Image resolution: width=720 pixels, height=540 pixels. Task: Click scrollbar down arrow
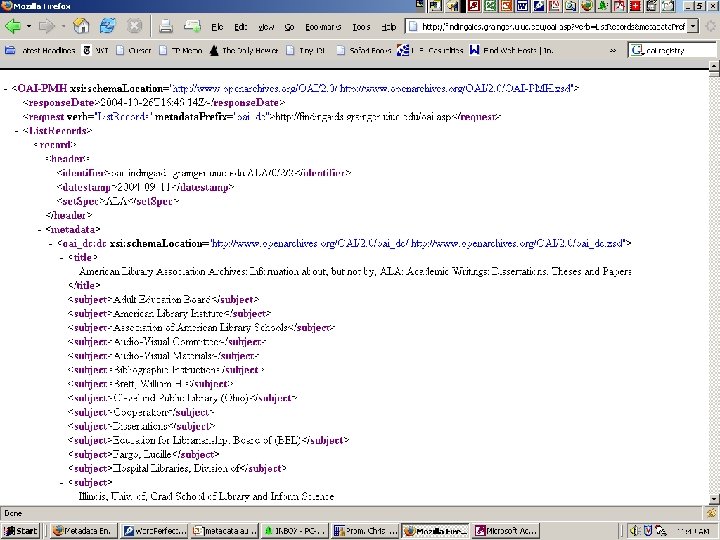(714, 499)
